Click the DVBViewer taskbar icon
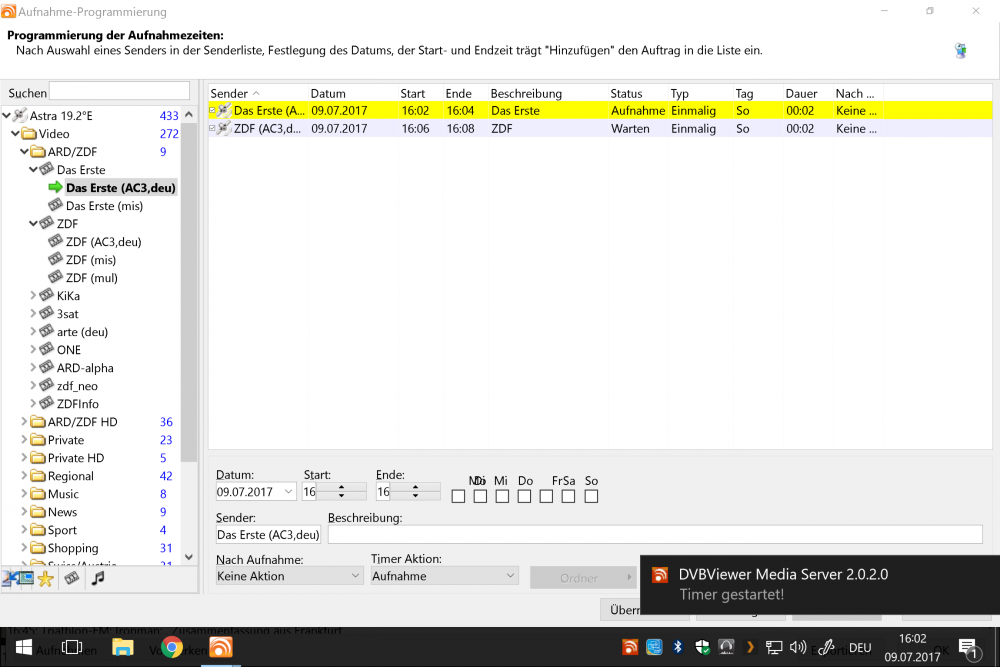Screen dimensions: 1000x667 (220, 647)
